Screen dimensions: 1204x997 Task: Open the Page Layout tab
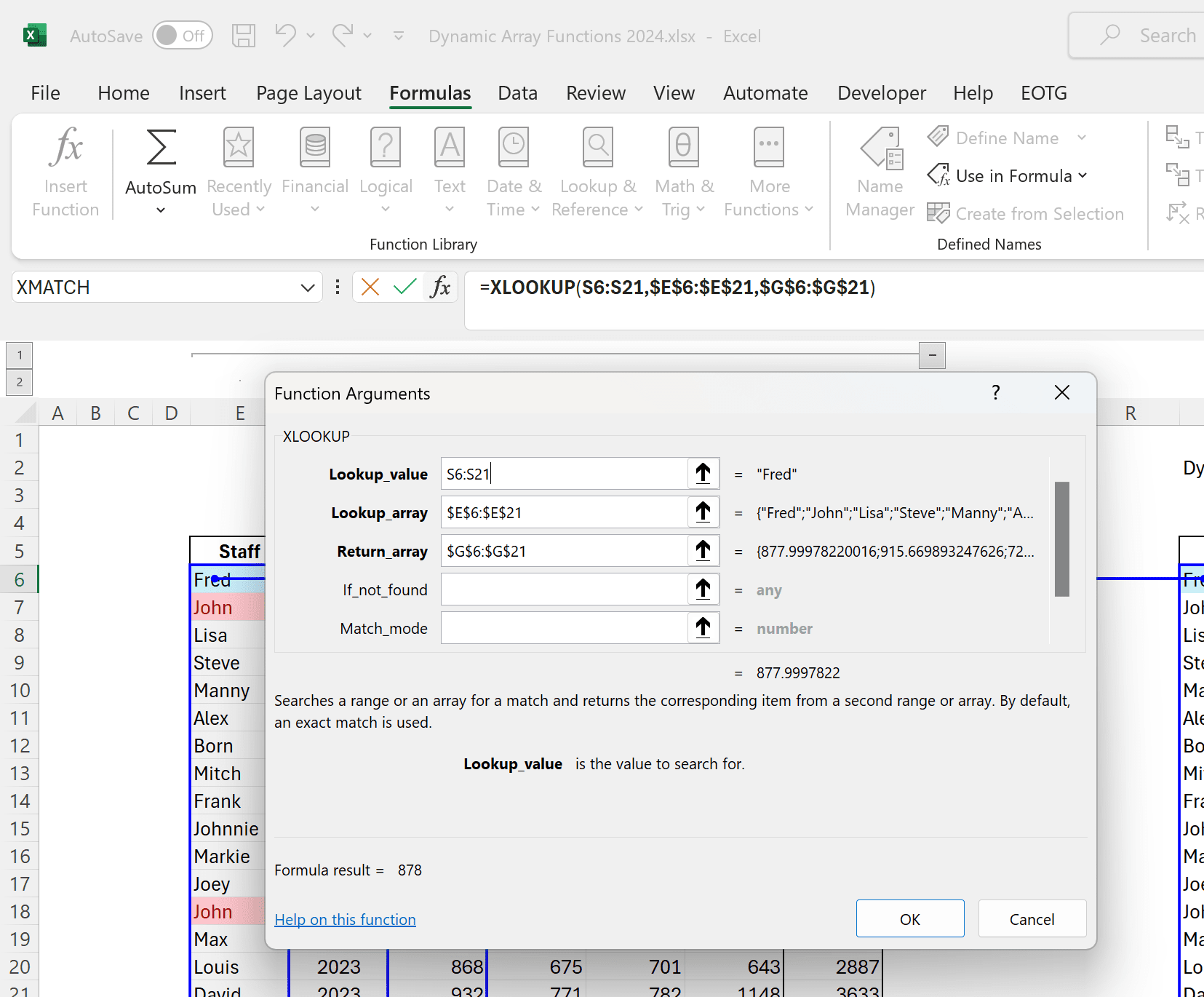[308, 93]
